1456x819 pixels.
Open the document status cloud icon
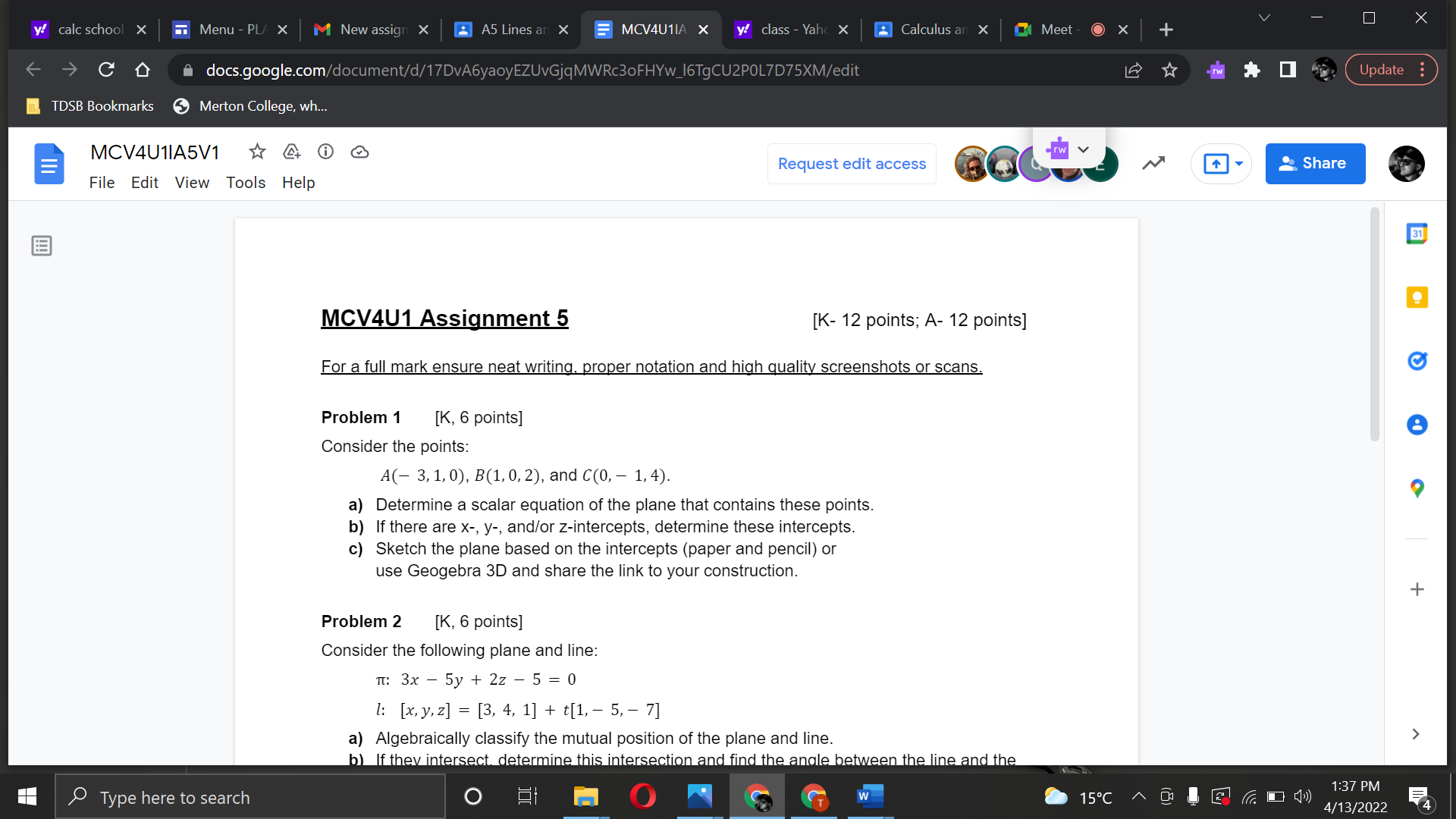[359, 152]
